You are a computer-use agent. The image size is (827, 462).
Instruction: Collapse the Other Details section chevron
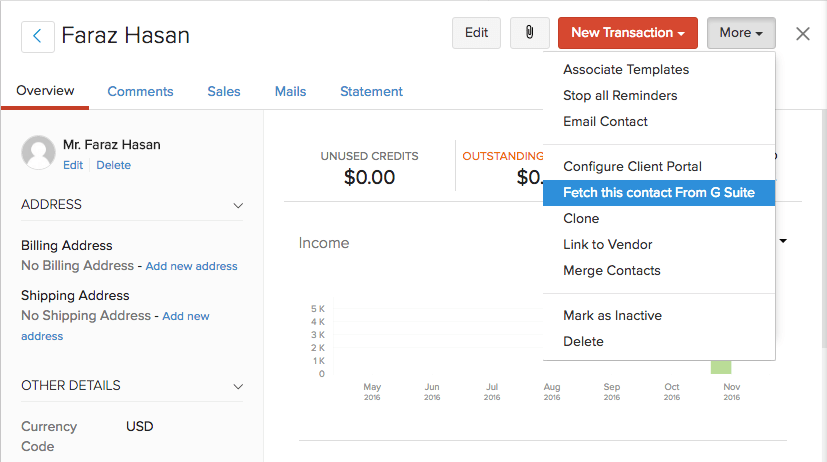[x=238, y=386]
